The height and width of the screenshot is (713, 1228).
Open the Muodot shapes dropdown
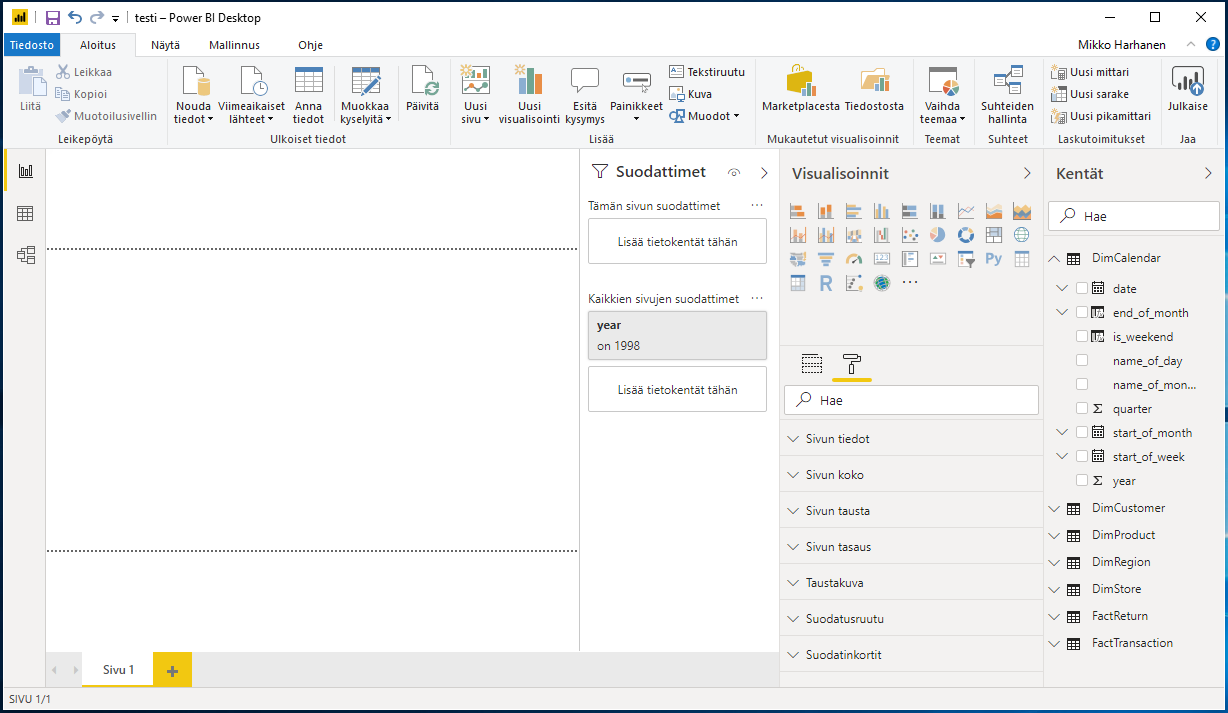coord(704,116)
